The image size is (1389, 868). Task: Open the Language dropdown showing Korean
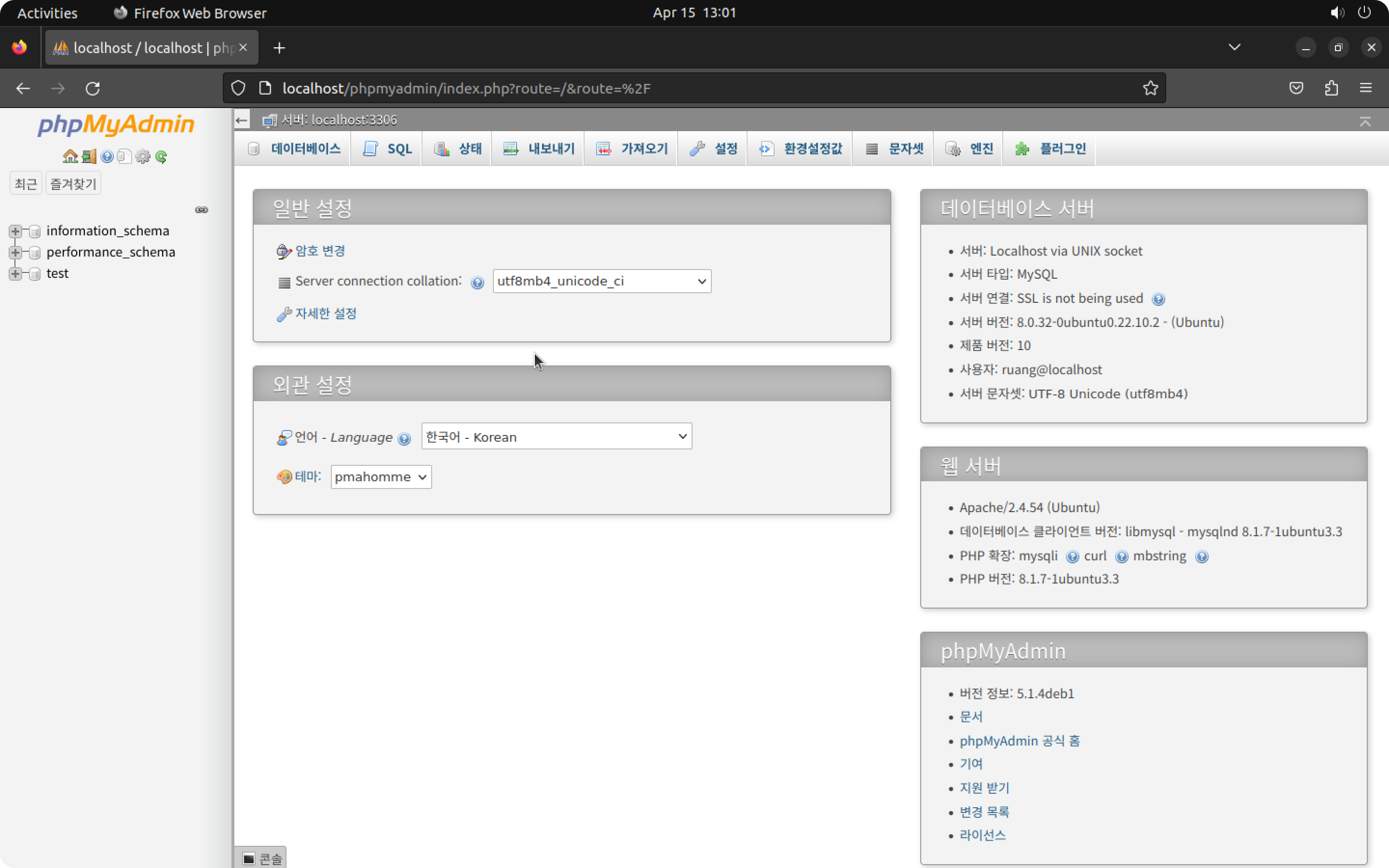point(556,436)
